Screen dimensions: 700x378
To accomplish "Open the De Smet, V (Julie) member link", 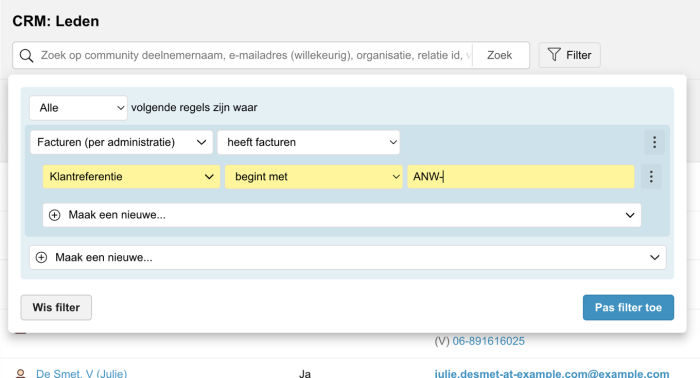I will [82, 374].
